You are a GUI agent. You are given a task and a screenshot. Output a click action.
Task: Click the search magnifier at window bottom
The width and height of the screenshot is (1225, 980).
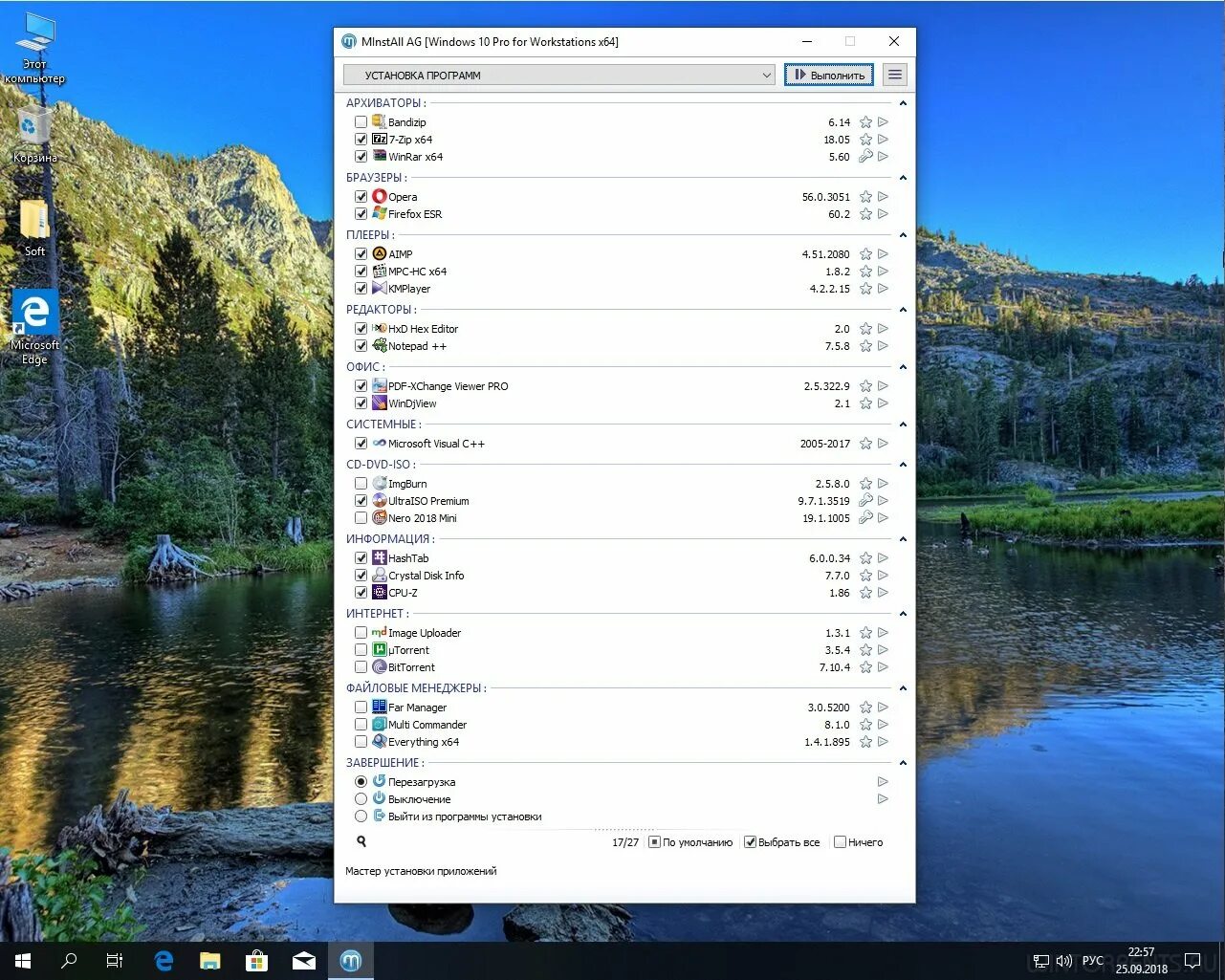tap(361, 841)
